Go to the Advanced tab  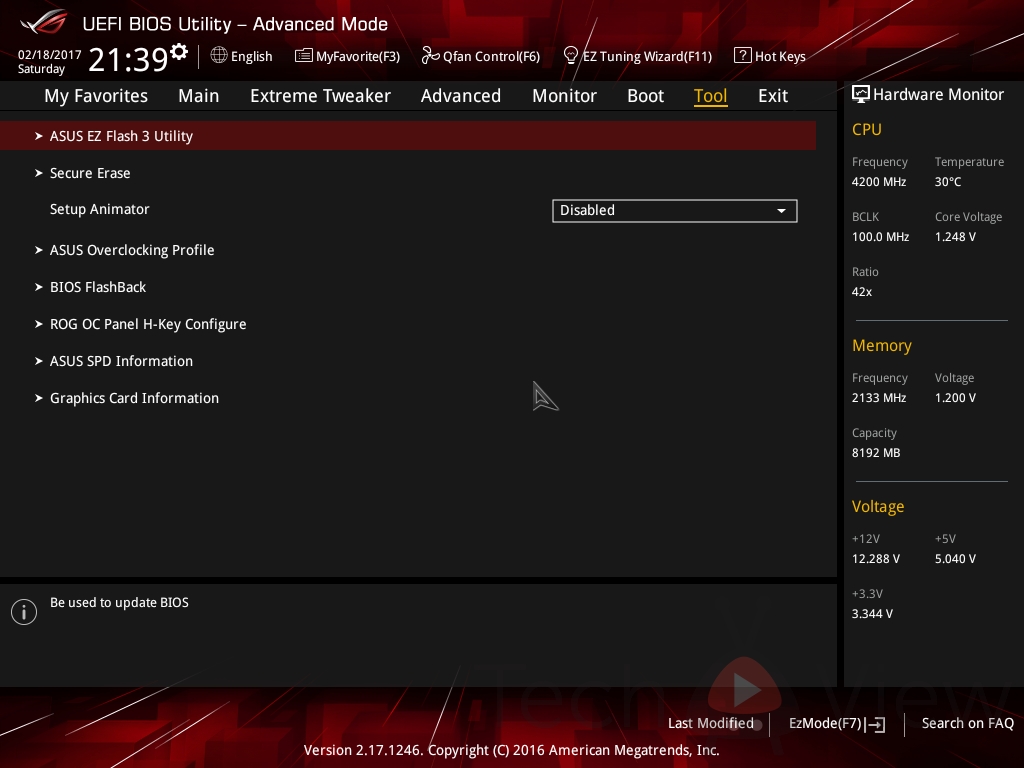click(x=461, y=96)
